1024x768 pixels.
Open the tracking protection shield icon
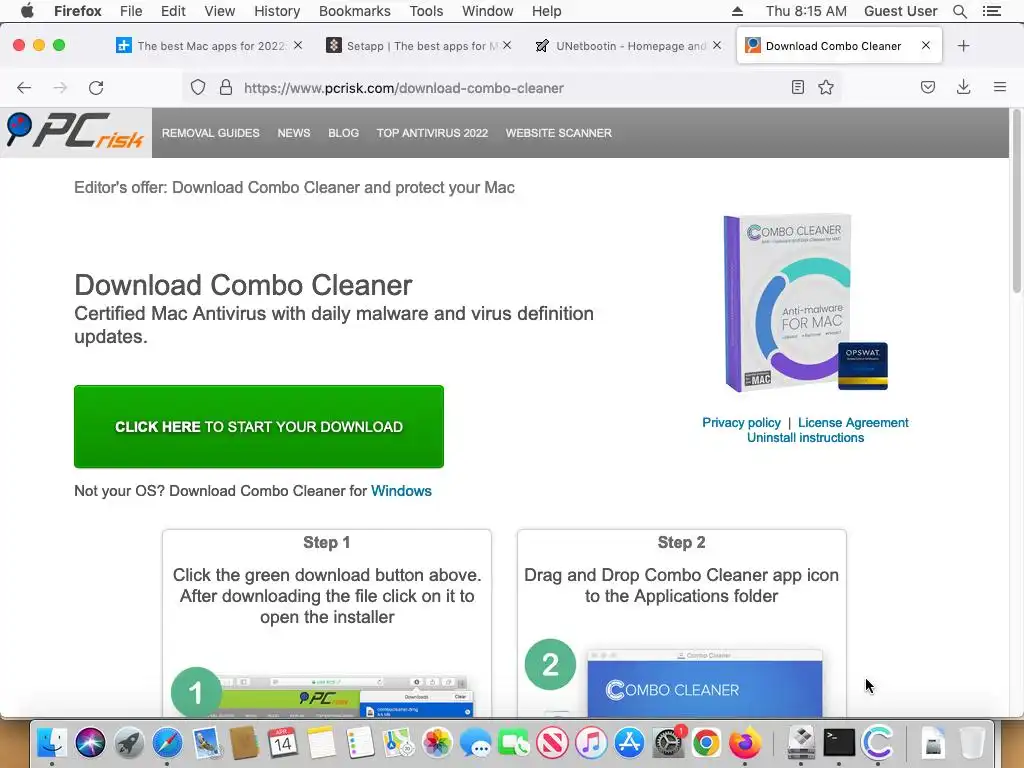198,88
